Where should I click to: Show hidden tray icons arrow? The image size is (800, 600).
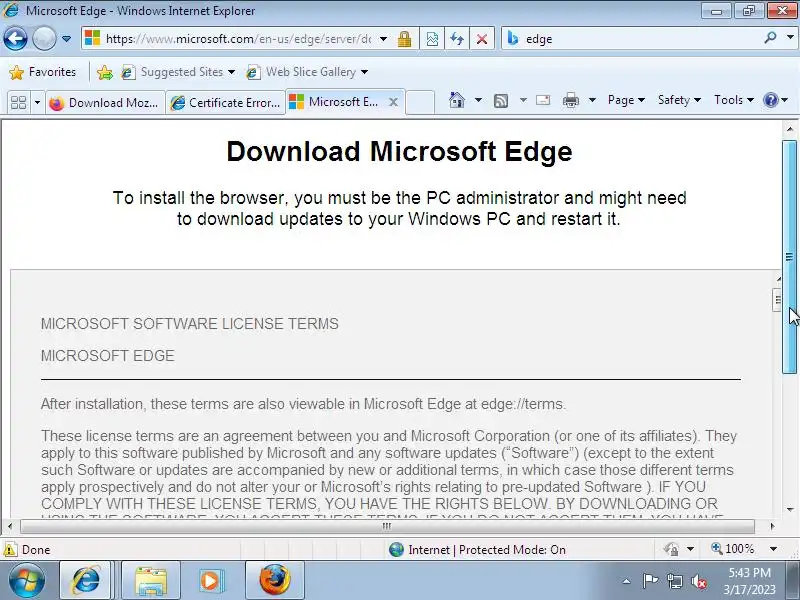pos(626,581)
